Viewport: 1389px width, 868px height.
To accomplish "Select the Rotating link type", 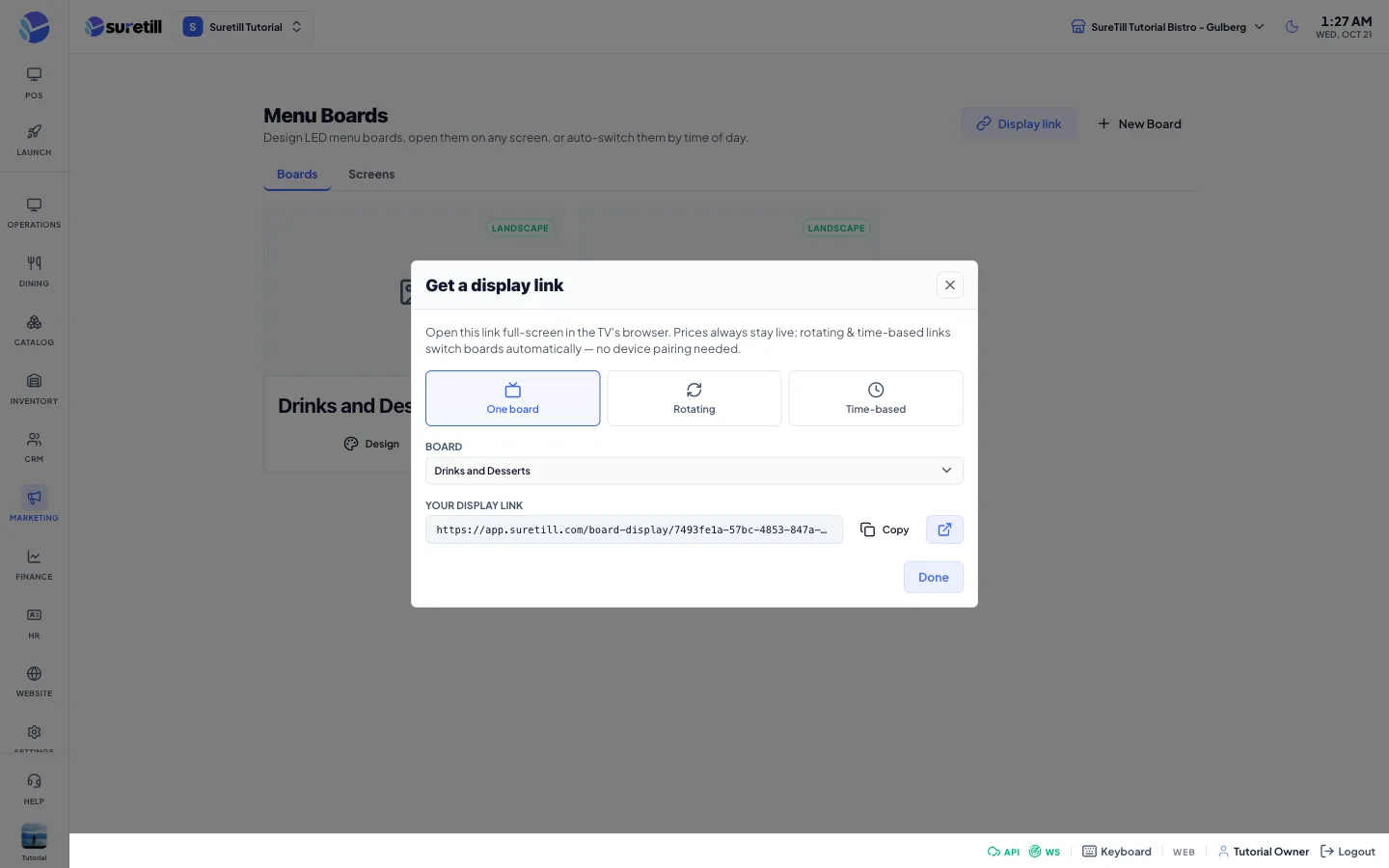I will (694, 398).
